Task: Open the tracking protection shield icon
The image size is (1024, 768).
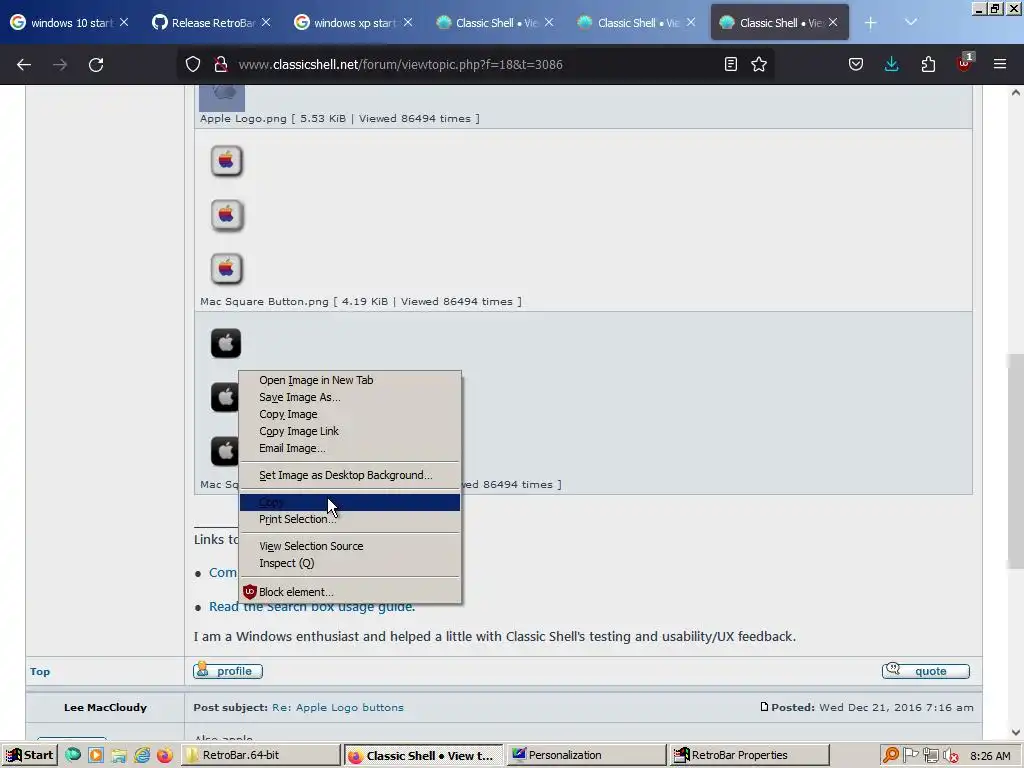Action: click(193, 64)
